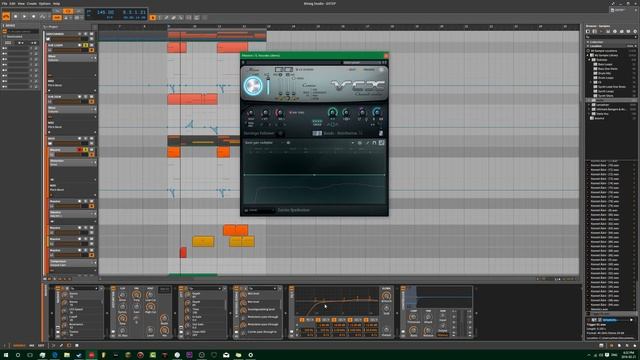Screen dimensions: 640x360
Task: Toggle the red record-arm on Massive track
Action: pos(80,150)
